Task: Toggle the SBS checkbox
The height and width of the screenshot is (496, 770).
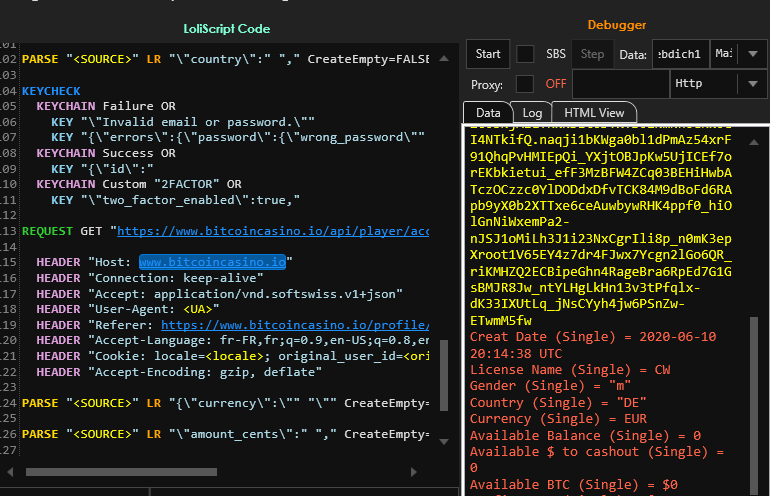Action: tap(525, 54)
